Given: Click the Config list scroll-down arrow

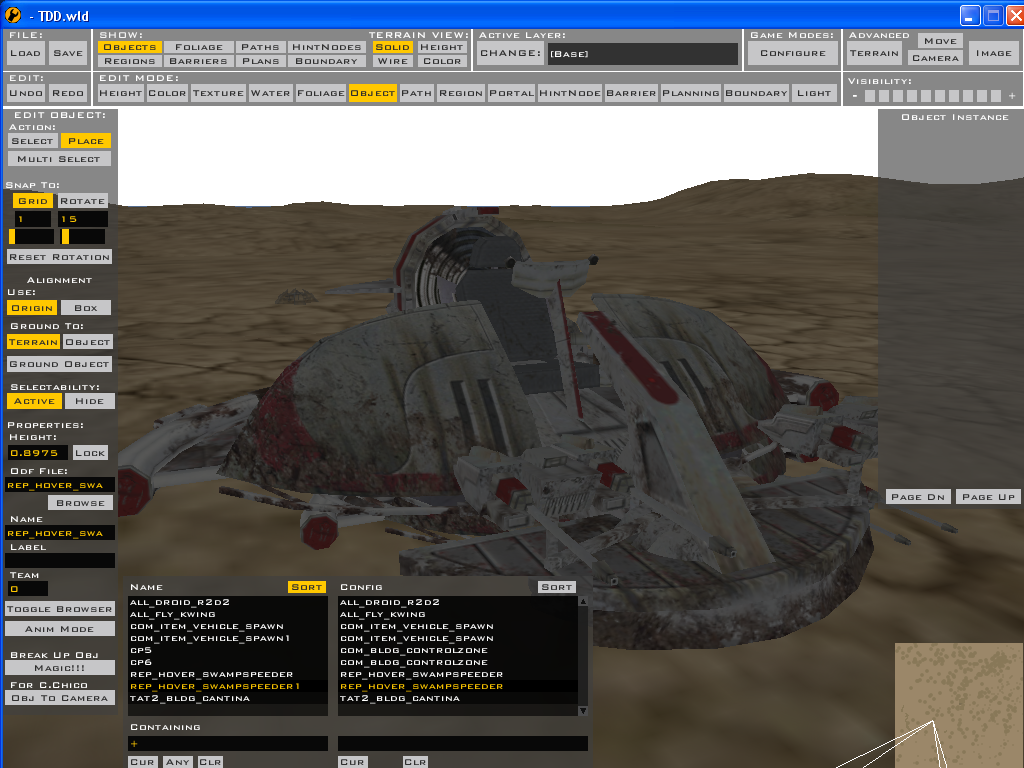Looking at the screenshot, I should click(x=583, y=711).
